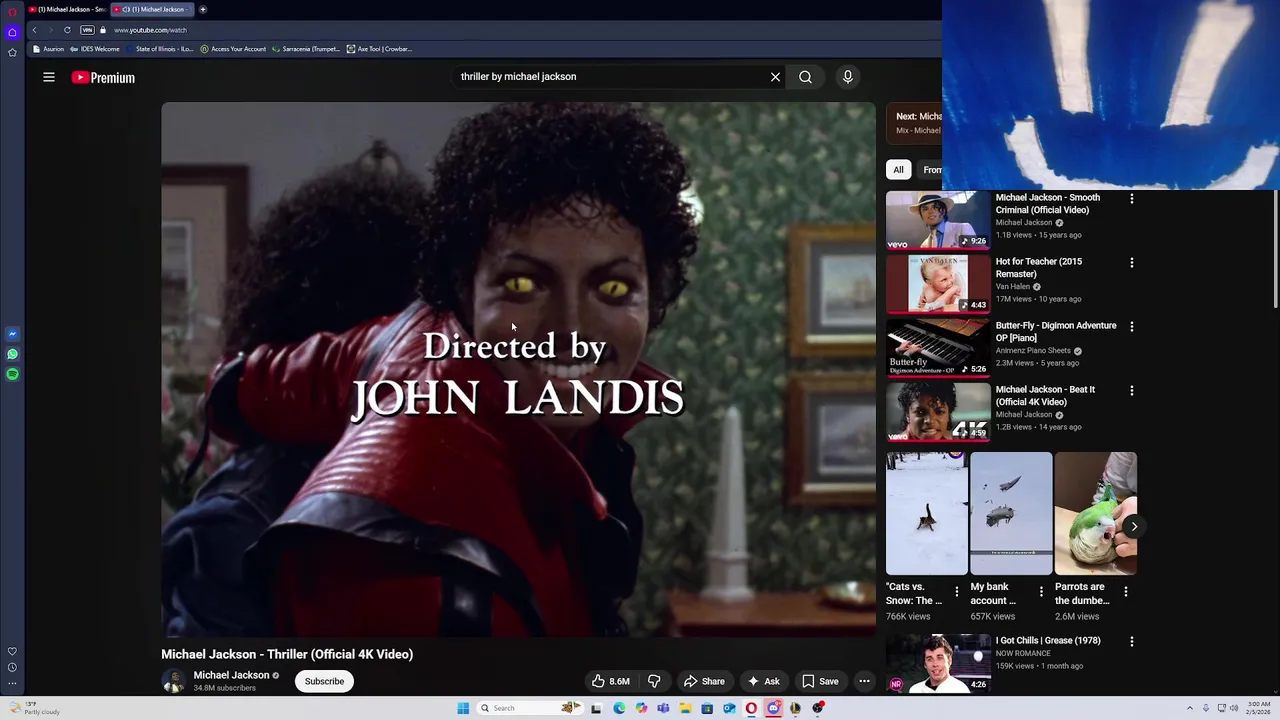Open the Ask AI button

[763, 681]
